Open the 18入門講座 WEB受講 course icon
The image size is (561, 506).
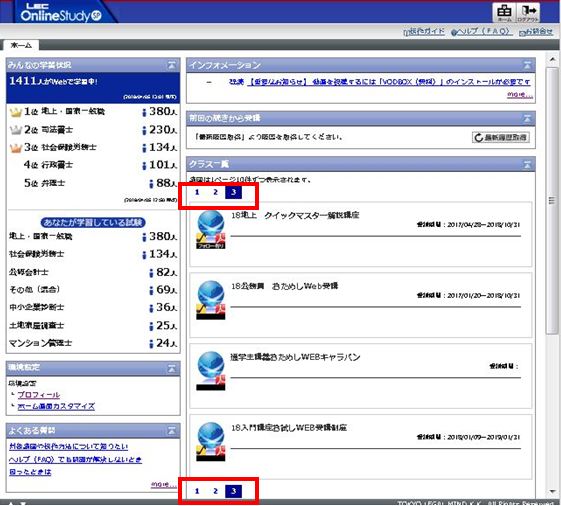click(x=211, y=441)
